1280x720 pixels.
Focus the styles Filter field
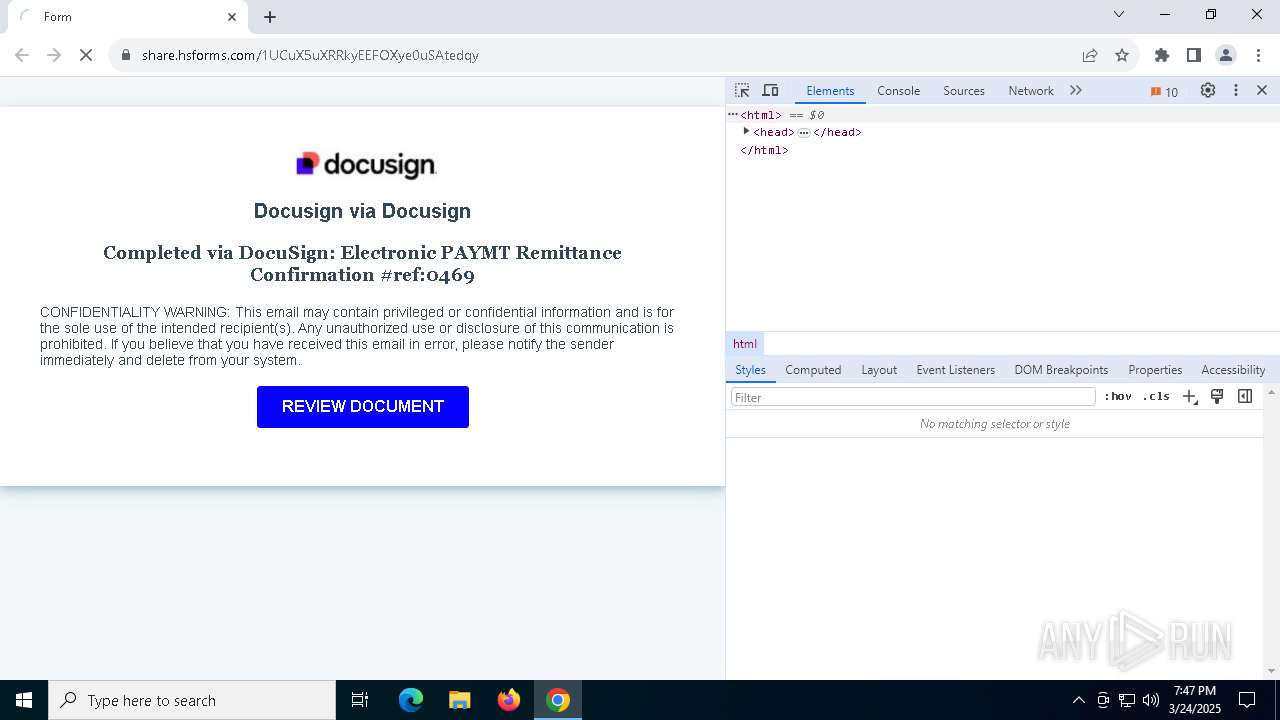click(x=913, y=397)
